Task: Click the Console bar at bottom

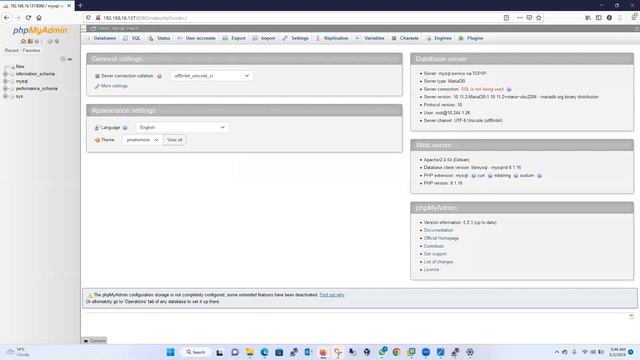Action: point(94,341)
